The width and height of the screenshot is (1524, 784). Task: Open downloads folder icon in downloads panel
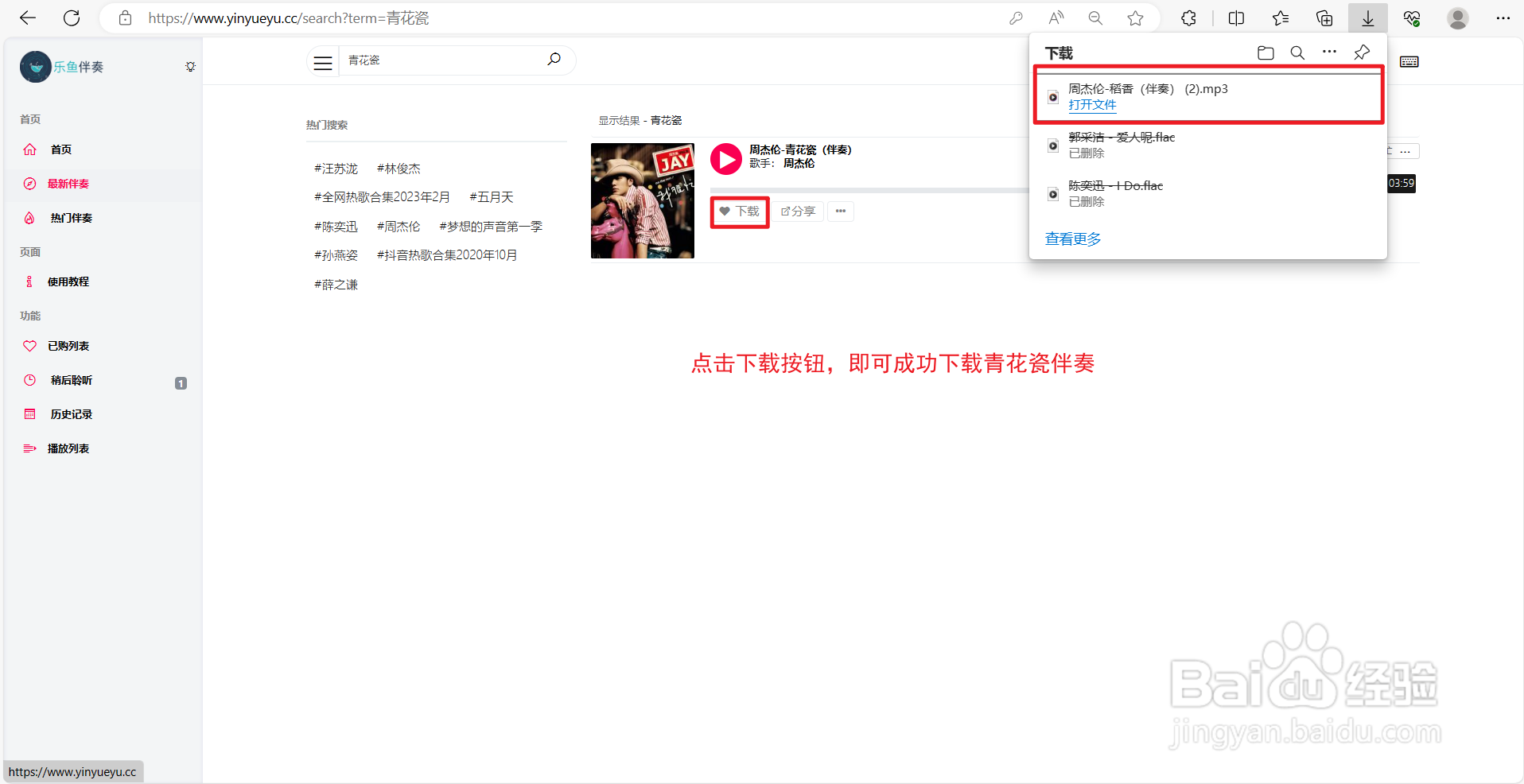1266,52
